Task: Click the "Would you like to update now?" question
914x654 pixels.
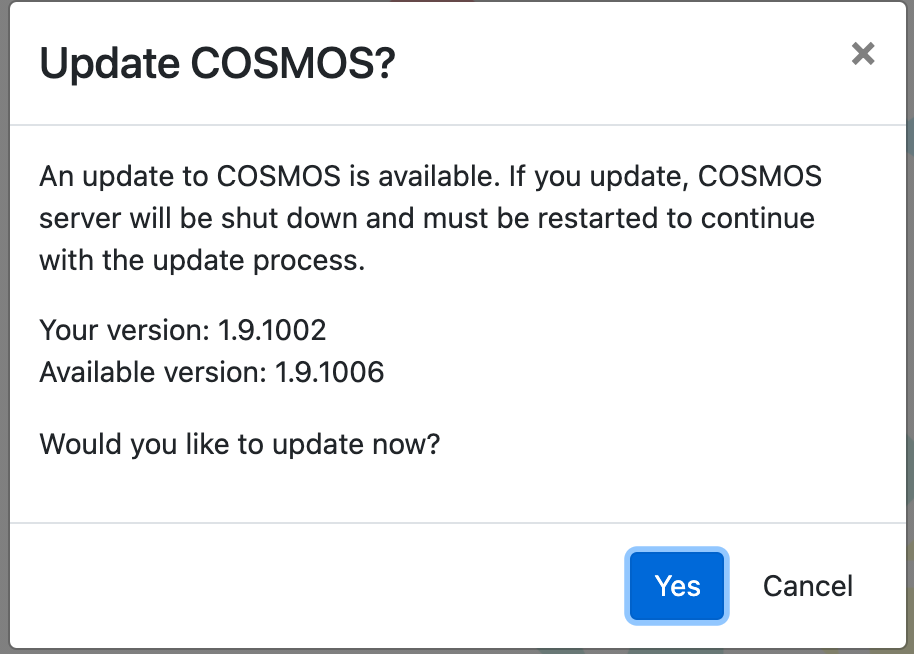Action: pos(240,445)
